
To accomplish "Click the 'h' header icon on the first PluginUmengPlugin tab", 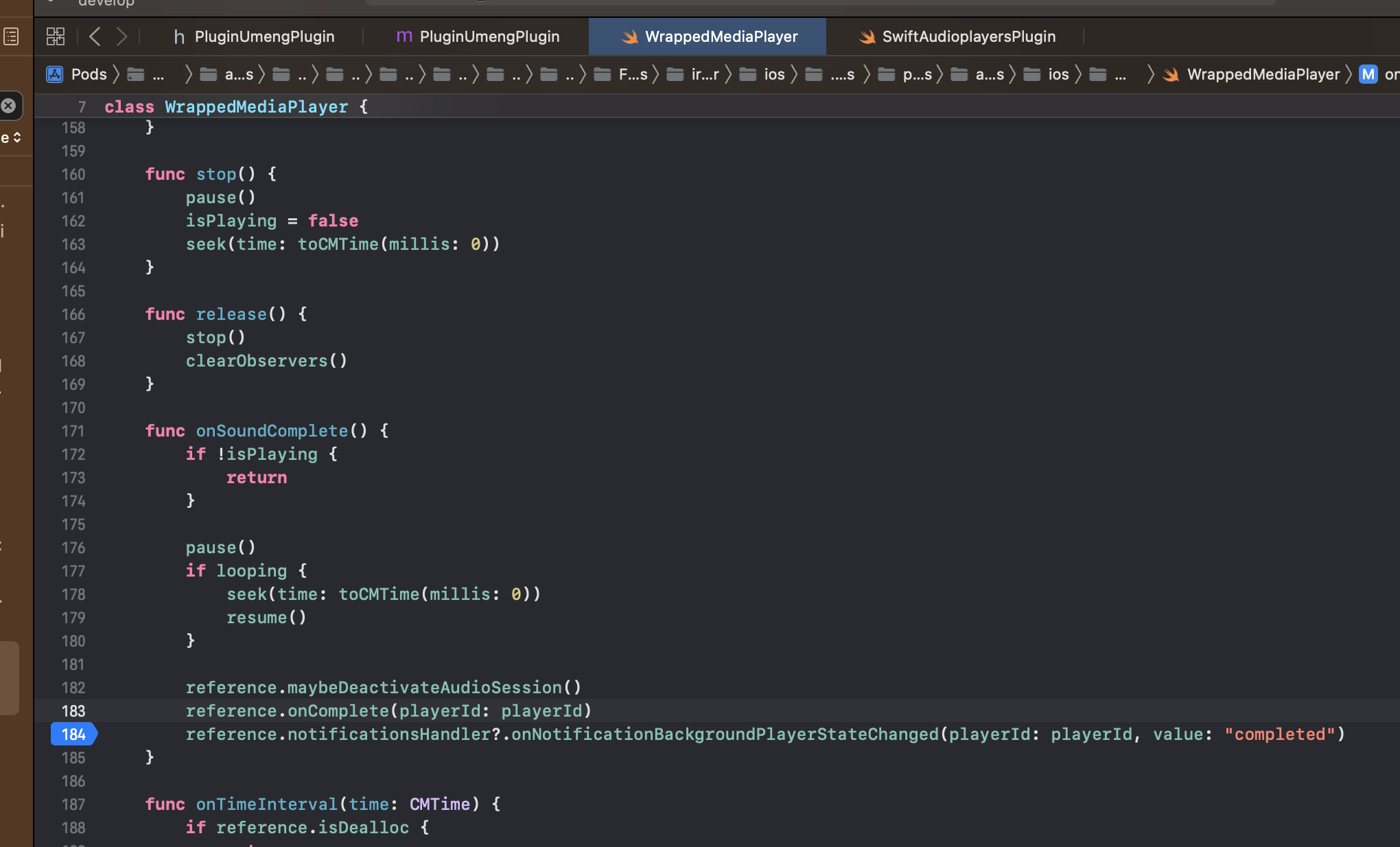I will pyautogui.click(x=178, y=36).
